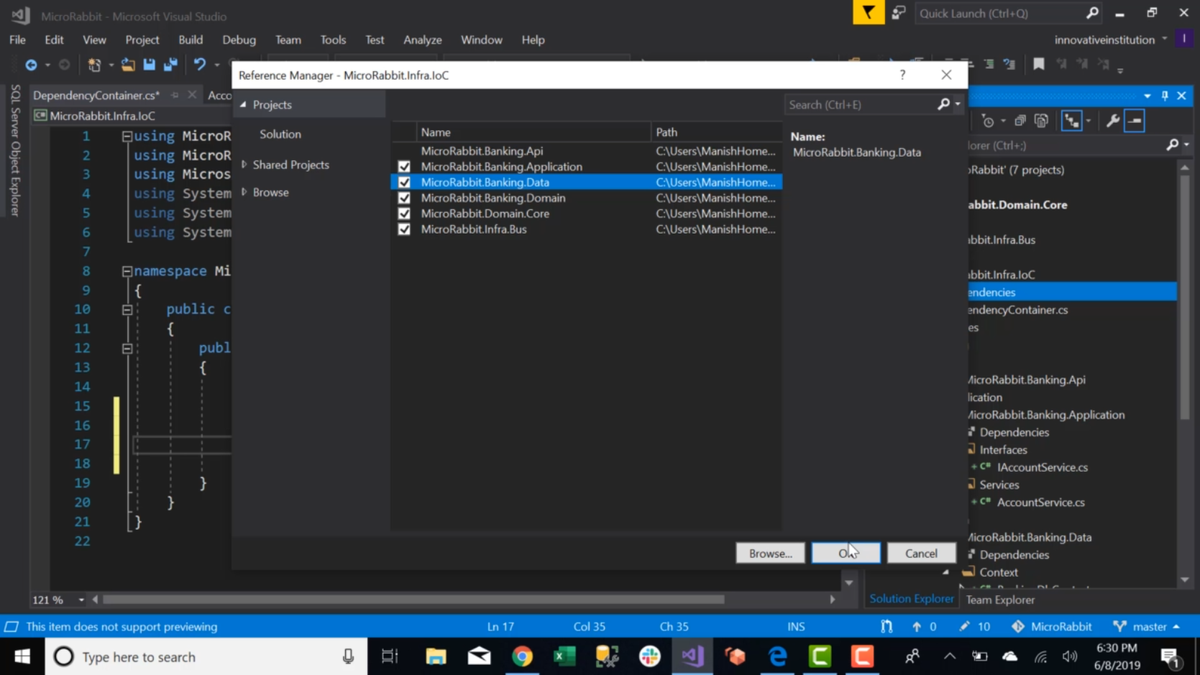Collapse the class block at line 10

tap(127, 310)
